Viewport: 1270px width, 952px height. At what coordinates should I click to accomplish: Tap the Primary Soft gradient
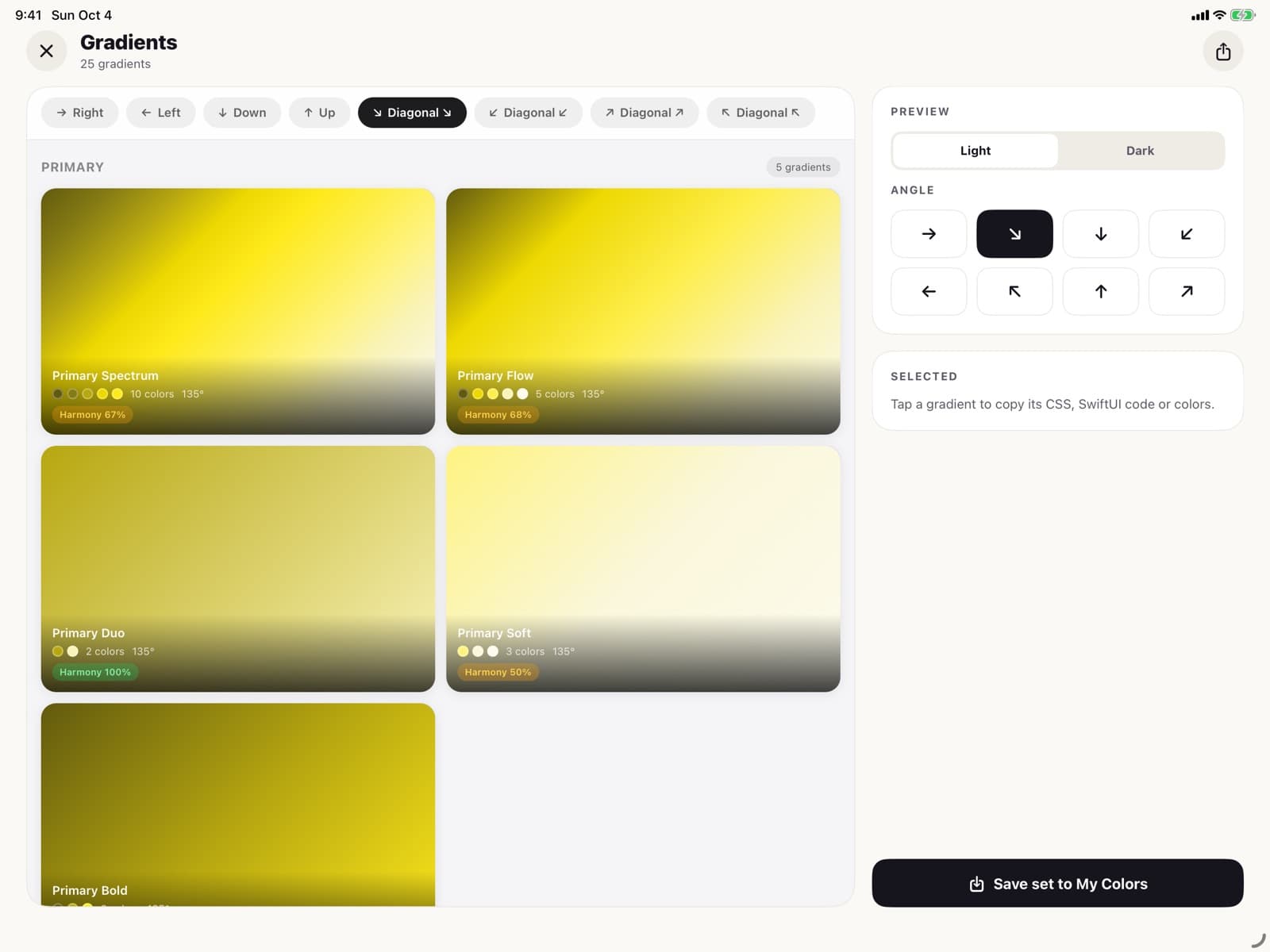point(643,569)
